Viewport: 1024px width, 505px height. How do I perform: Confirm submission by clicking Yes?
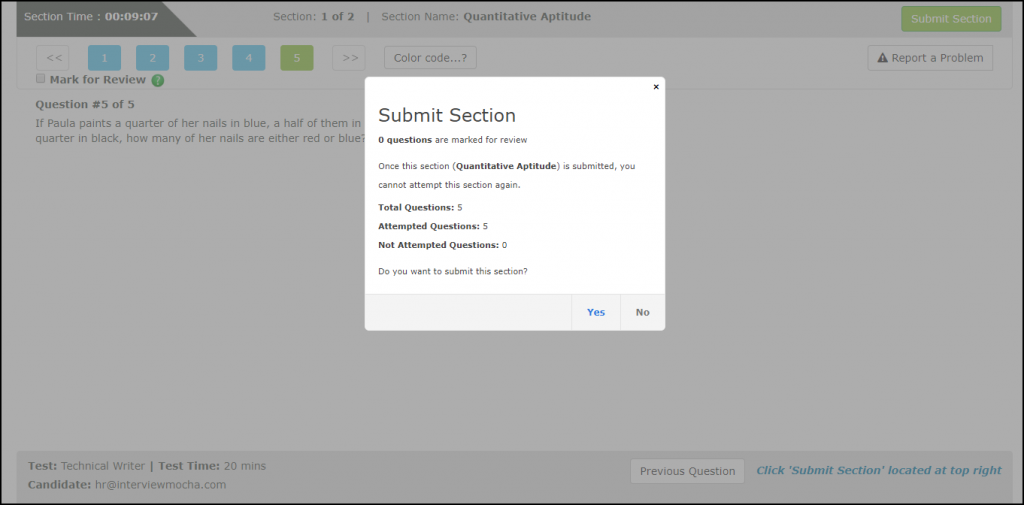[x=596, y=312]
